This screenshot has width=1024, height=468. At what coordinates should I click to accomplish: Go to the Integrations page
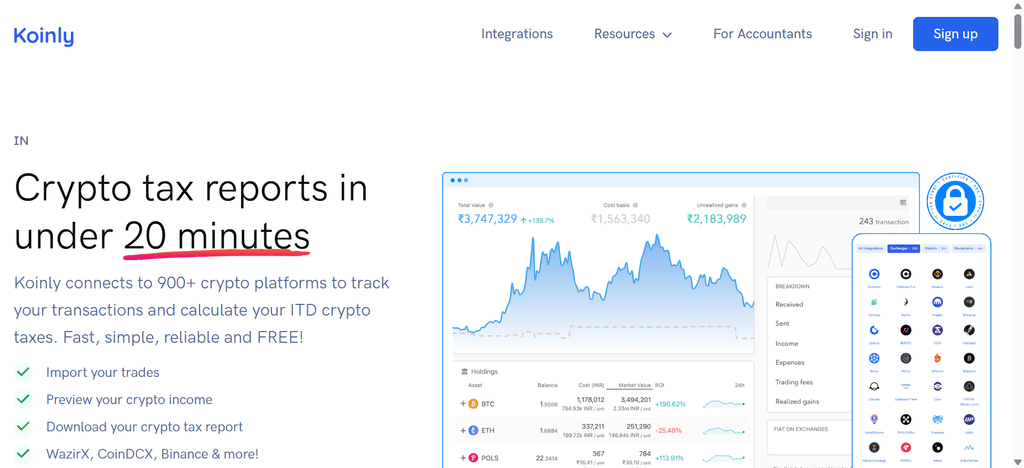(x=517, y=34)
